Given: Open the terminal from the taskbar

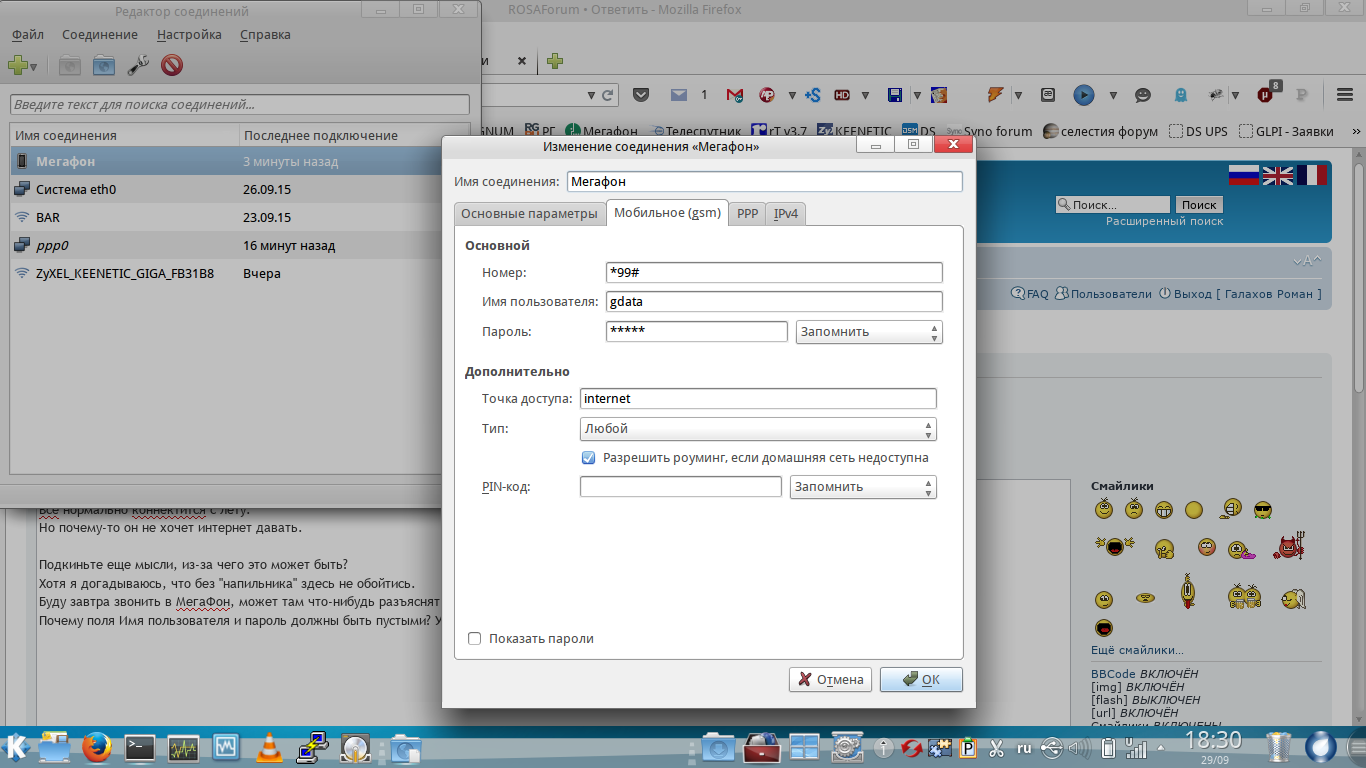Looking at the screenshot, I should click(140, 747).
